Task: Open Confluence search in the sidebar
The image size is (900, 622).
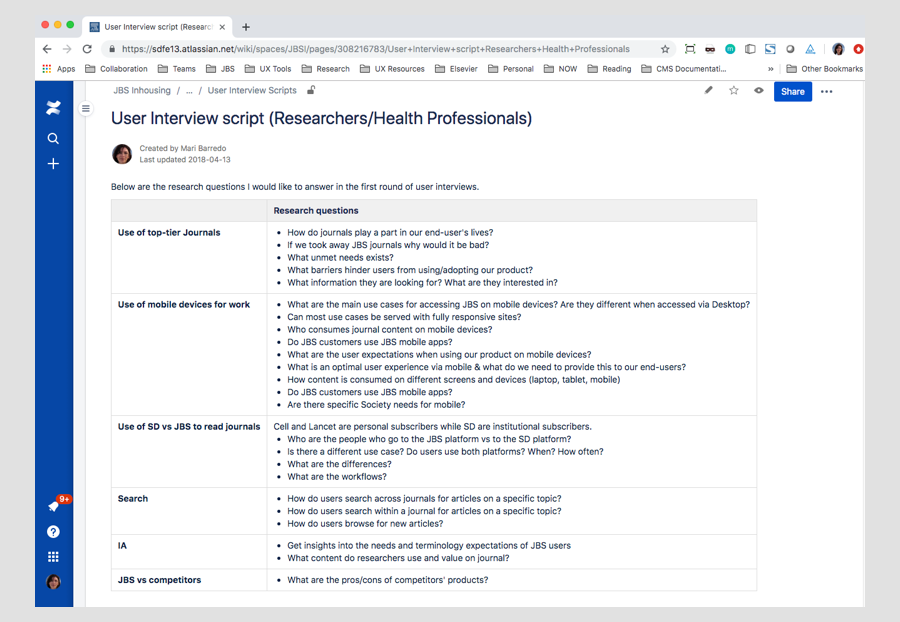Action: pyautogui.click(x=53, y=138)
